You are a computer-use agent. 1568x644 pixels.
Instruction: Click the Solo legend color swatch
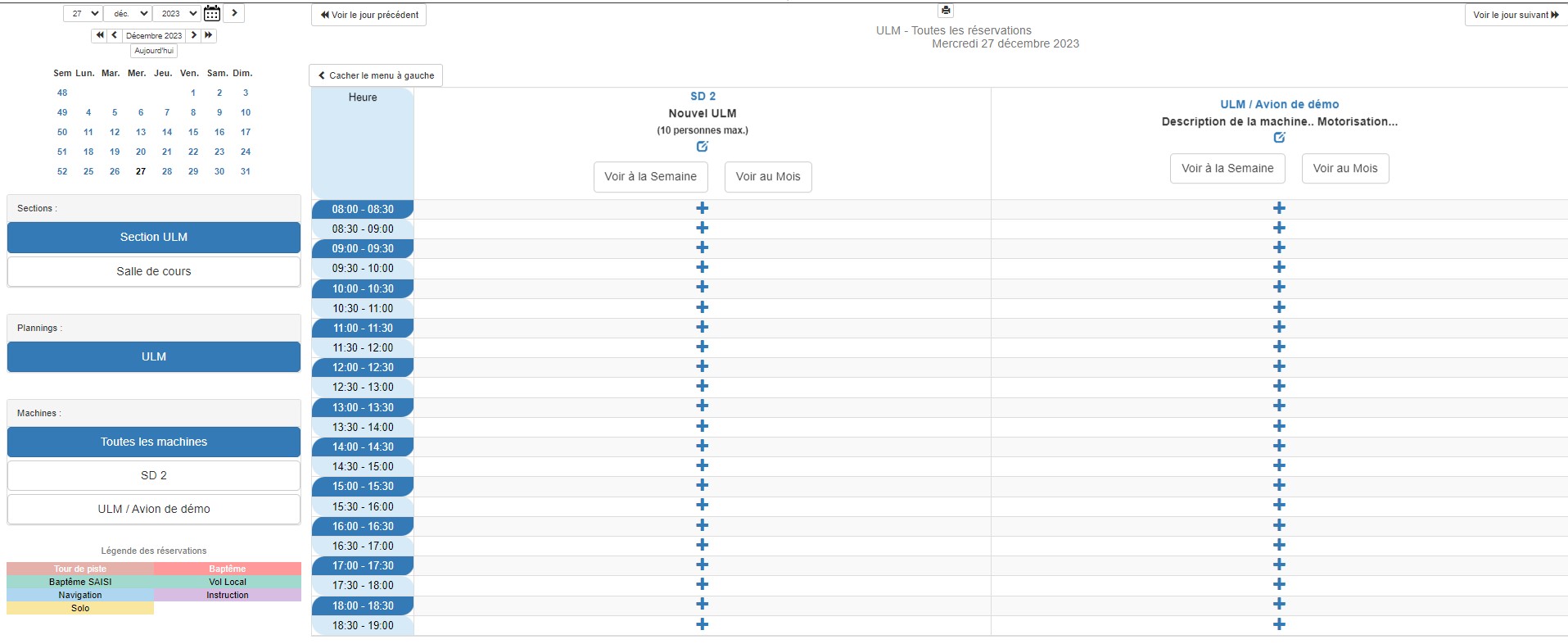coord(80,608)
